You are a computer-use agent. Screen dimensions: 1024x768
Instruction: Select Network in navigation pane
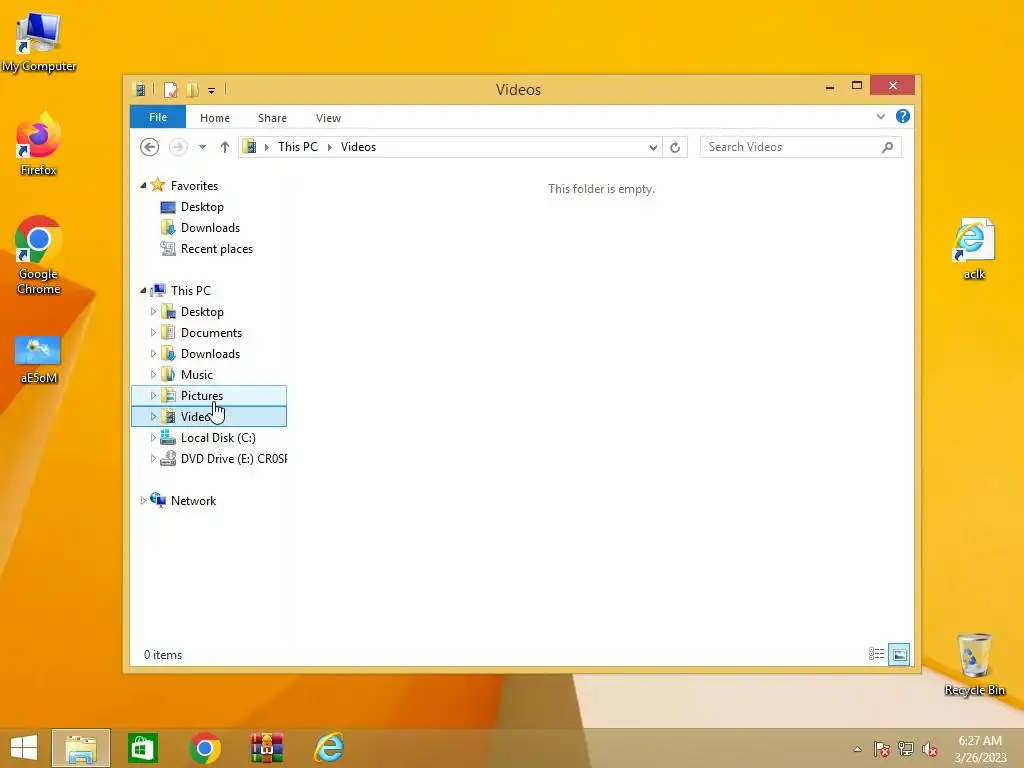pos(193,501)
